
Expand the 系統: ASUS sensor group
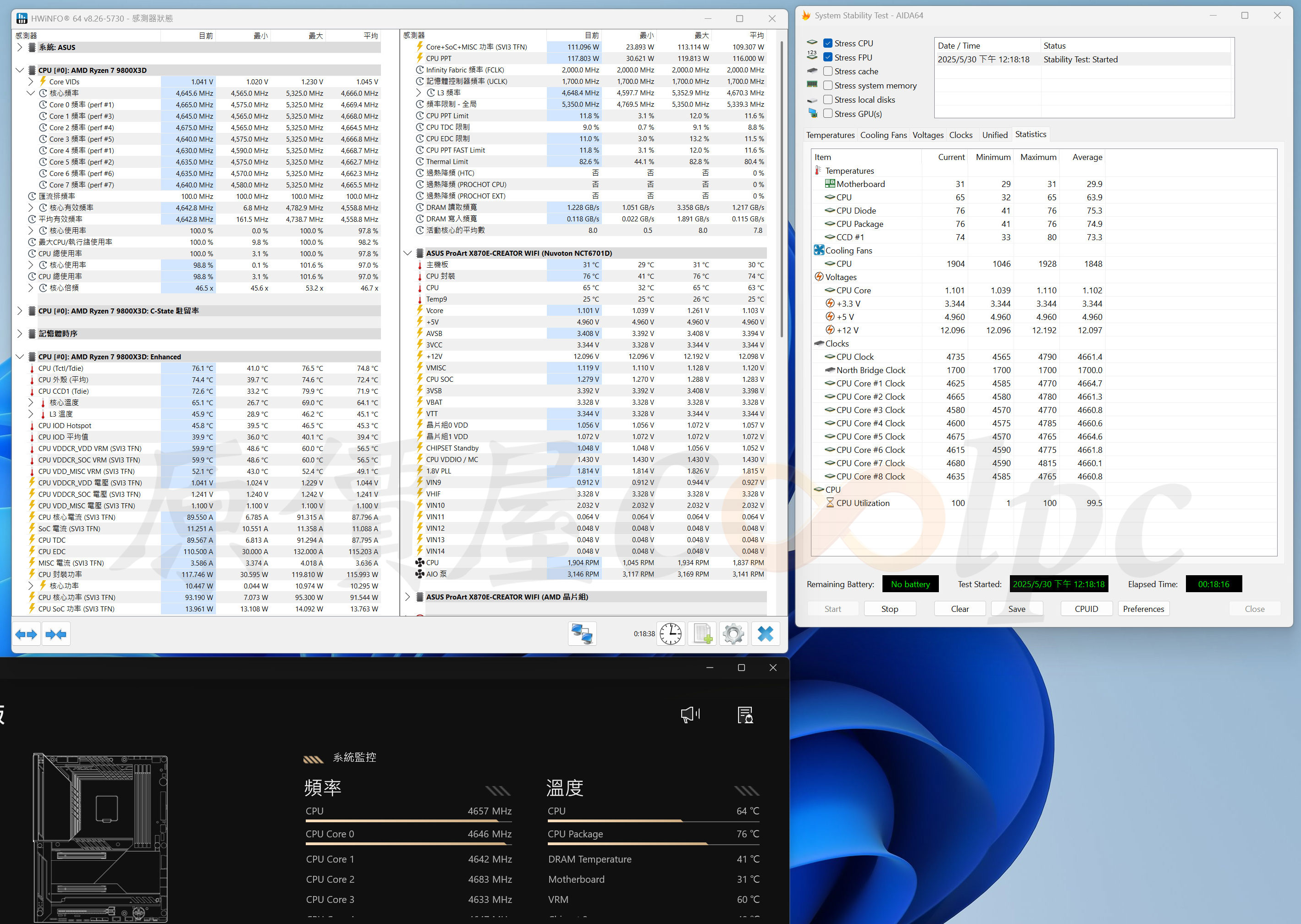(x=20, y=47)
